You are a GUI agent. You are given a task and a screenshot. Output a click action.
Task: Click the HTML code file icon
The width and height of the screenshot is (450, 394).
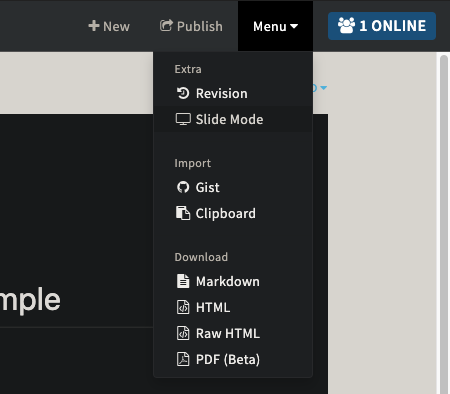coord(183,307)
